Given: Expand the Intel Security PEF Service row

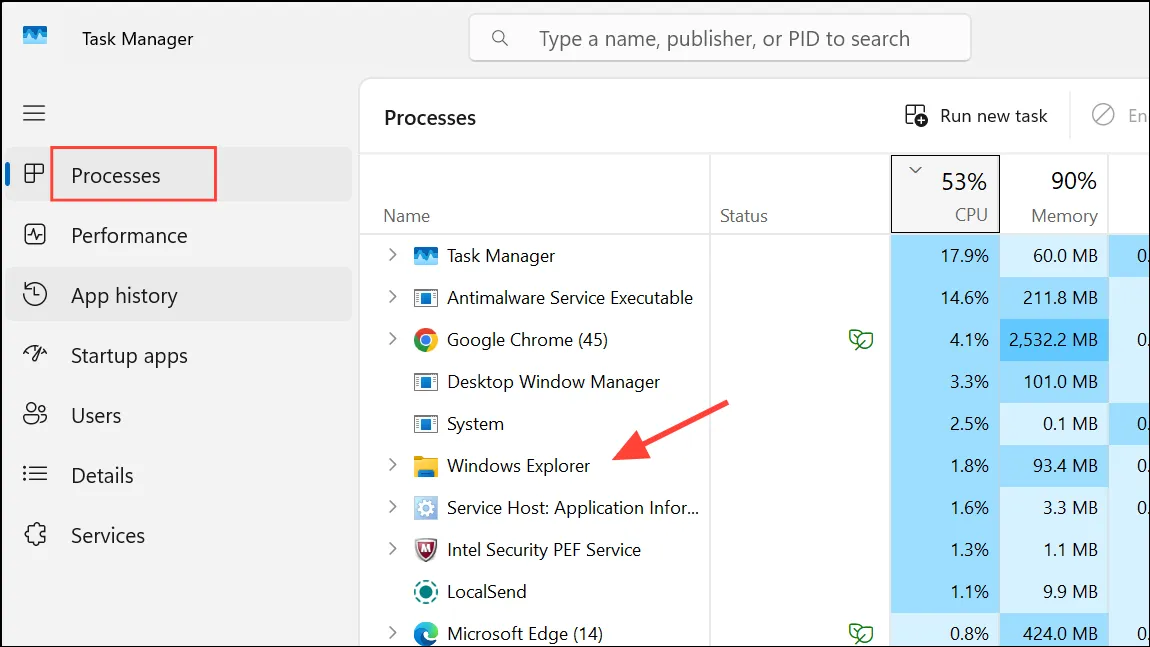Looking at the screenshot, I should [x=392, y=549].
